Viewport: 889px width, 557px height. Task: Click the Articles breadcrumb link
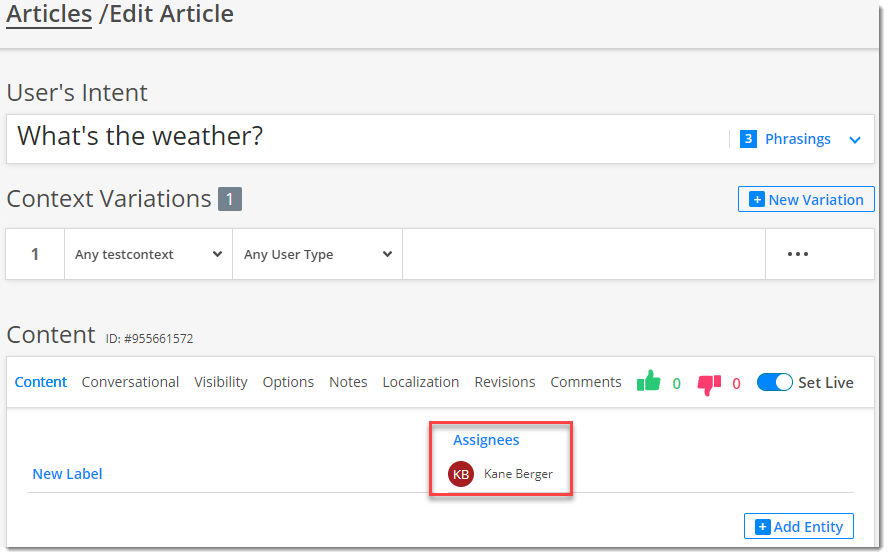[49, 14]
